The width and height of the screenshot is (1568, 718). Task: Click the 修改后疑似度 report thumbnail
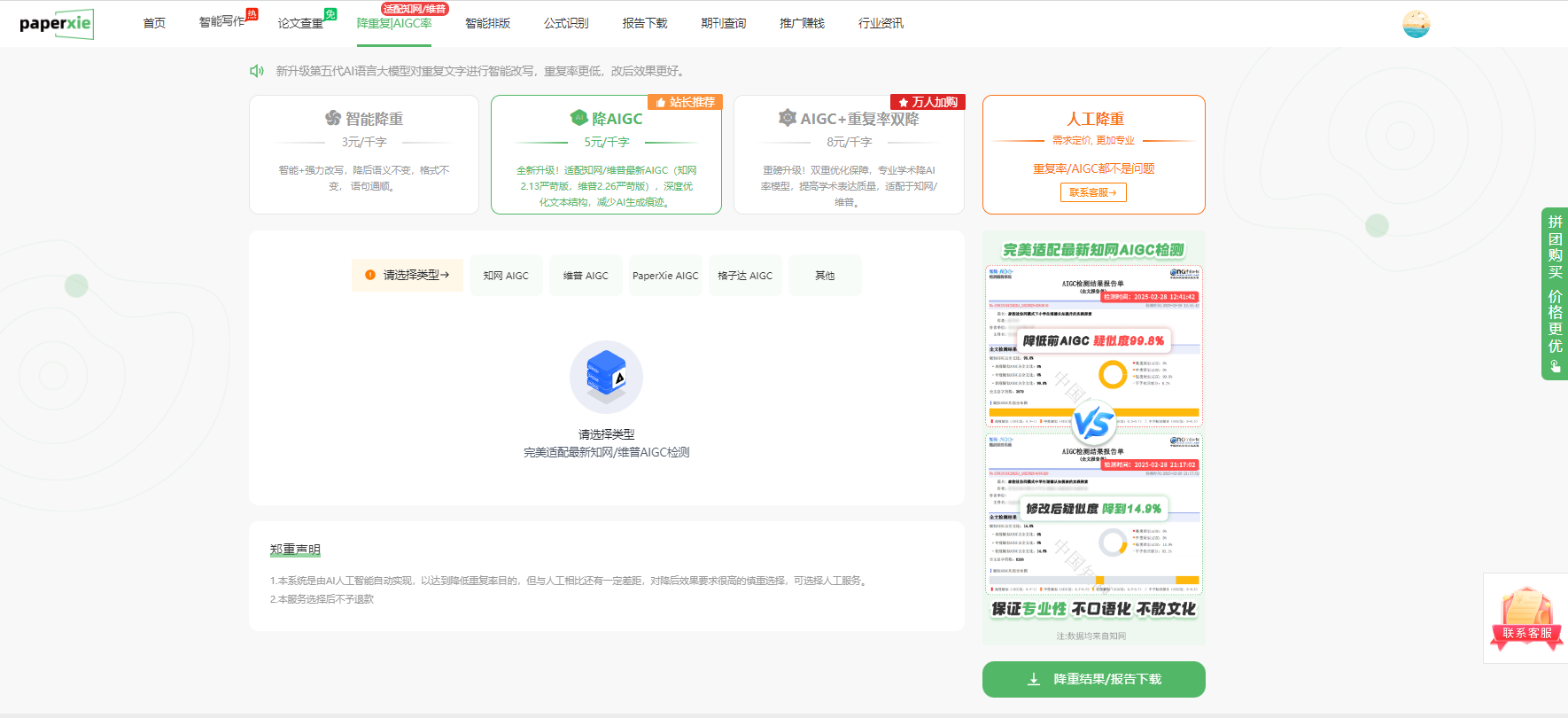point(1094,514)
